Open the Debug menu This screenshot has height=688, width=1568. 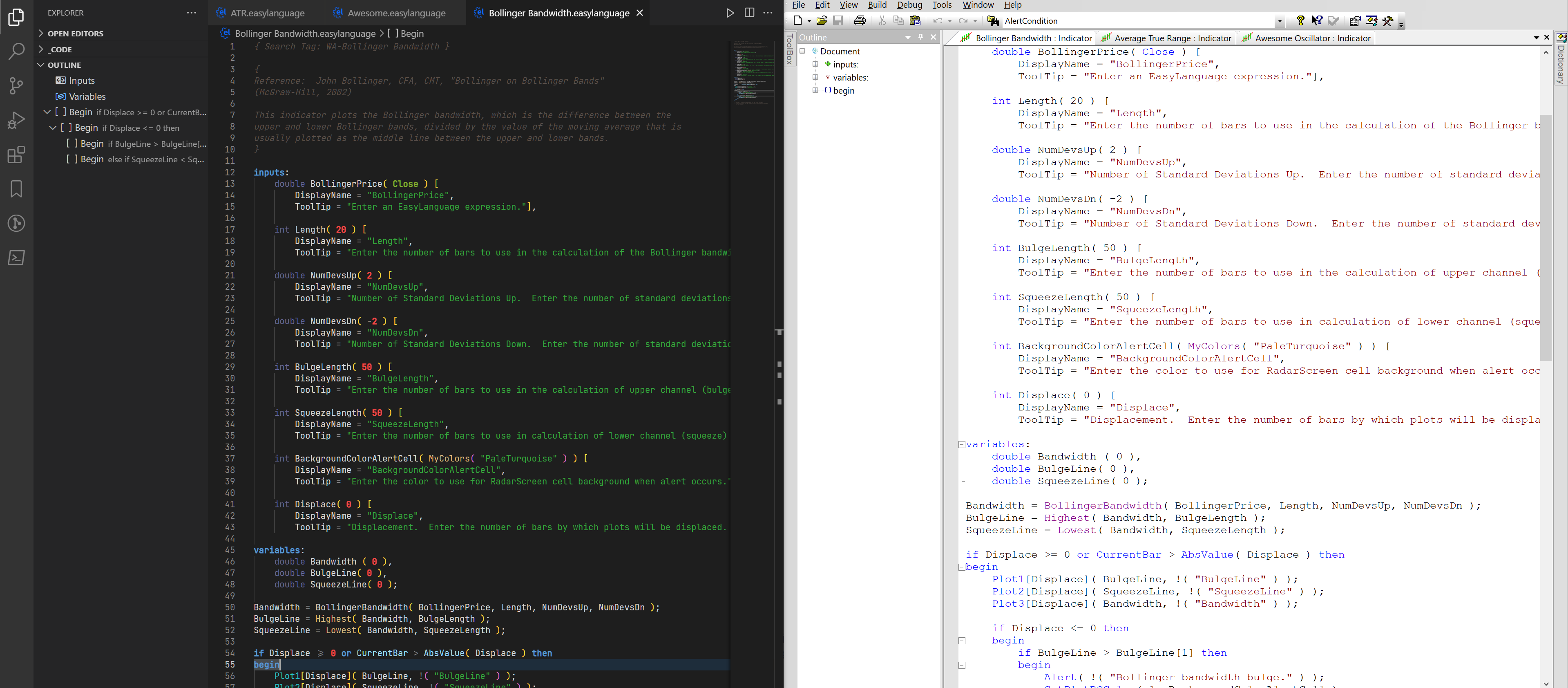tap(909, 5)
